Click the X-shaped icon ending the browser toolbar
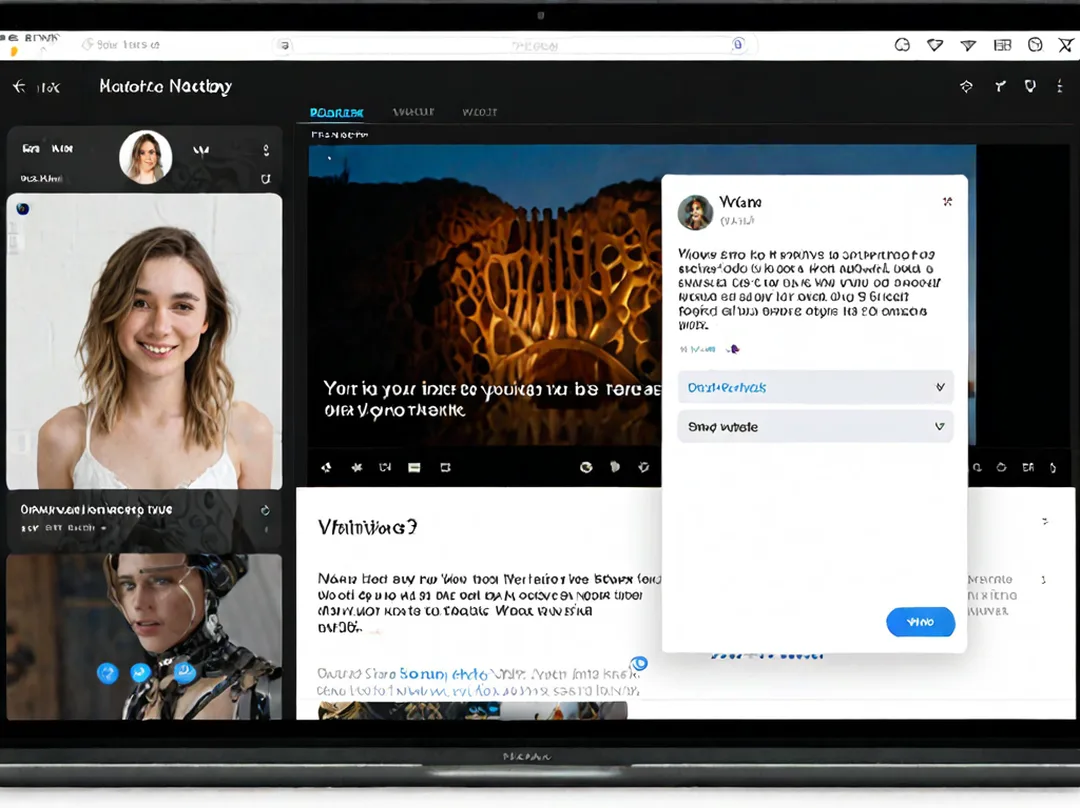This screenshot has width=1080, height=808. point(1066,45)
